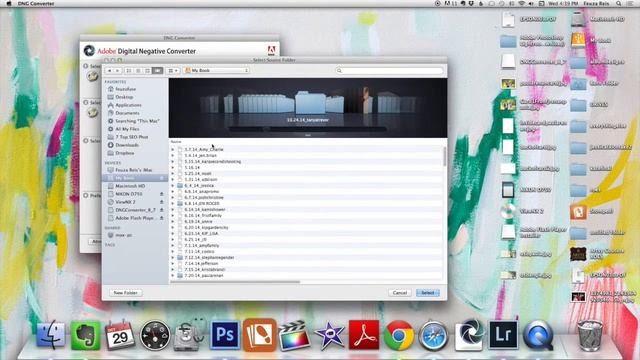Select Applications in the sidebar
The width and height of the screenshot is (640, 360).
point(128,105)
